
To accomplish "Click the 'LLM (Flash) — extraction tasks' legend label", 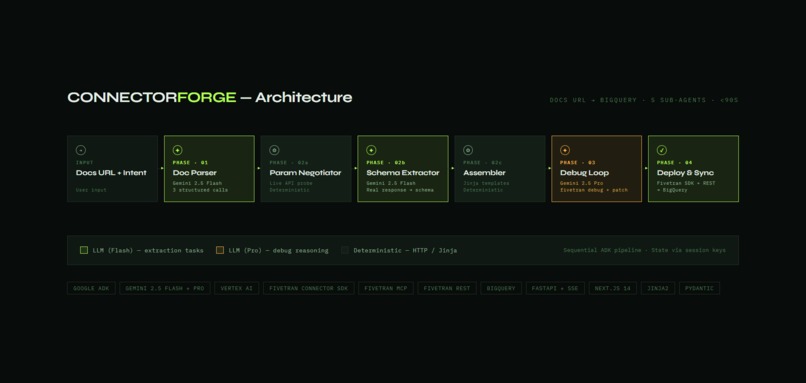I will pyautogui.click(x=148, y=250).
